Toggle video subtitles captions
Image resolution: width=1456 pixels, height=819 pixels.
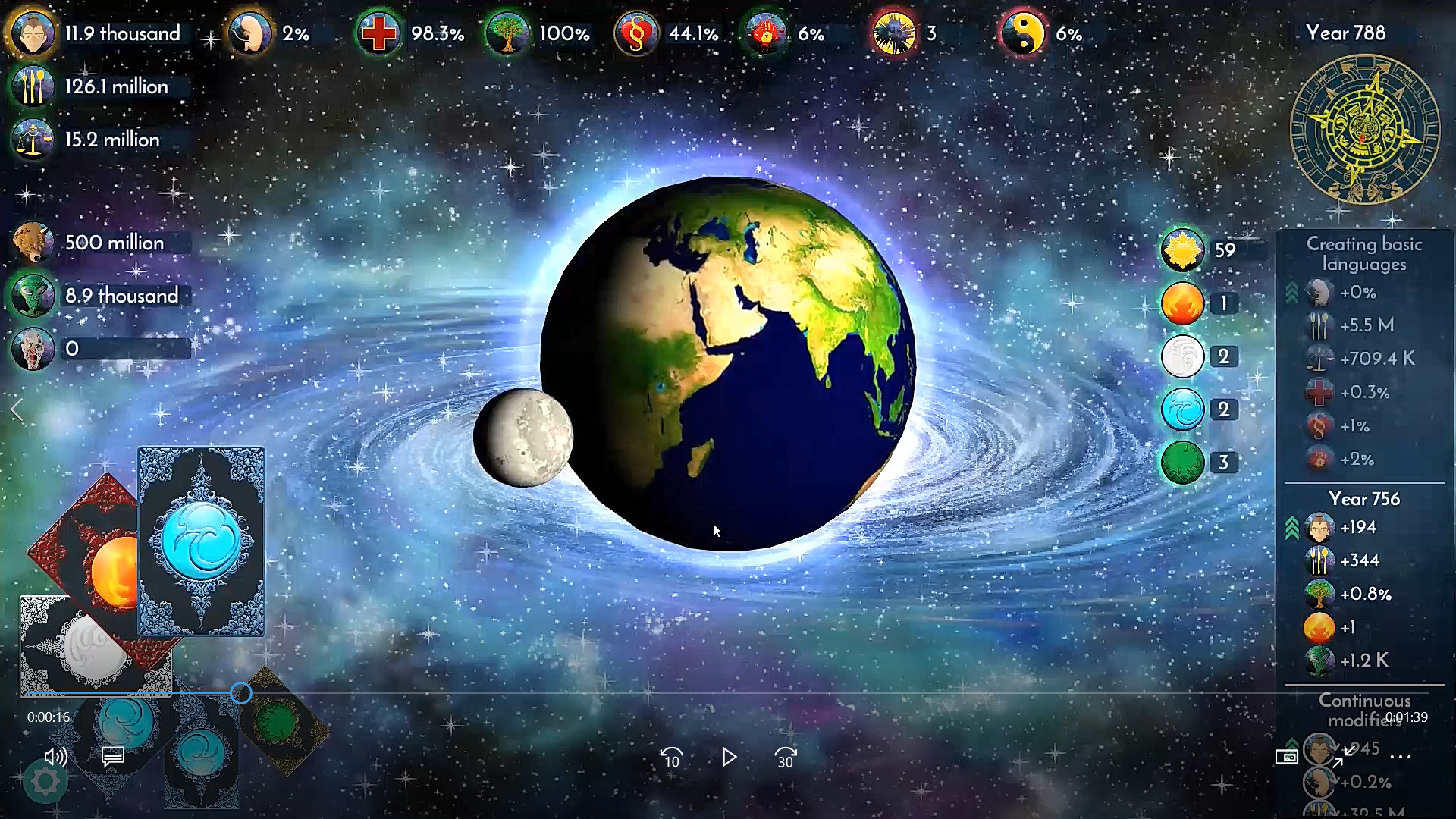113,757
